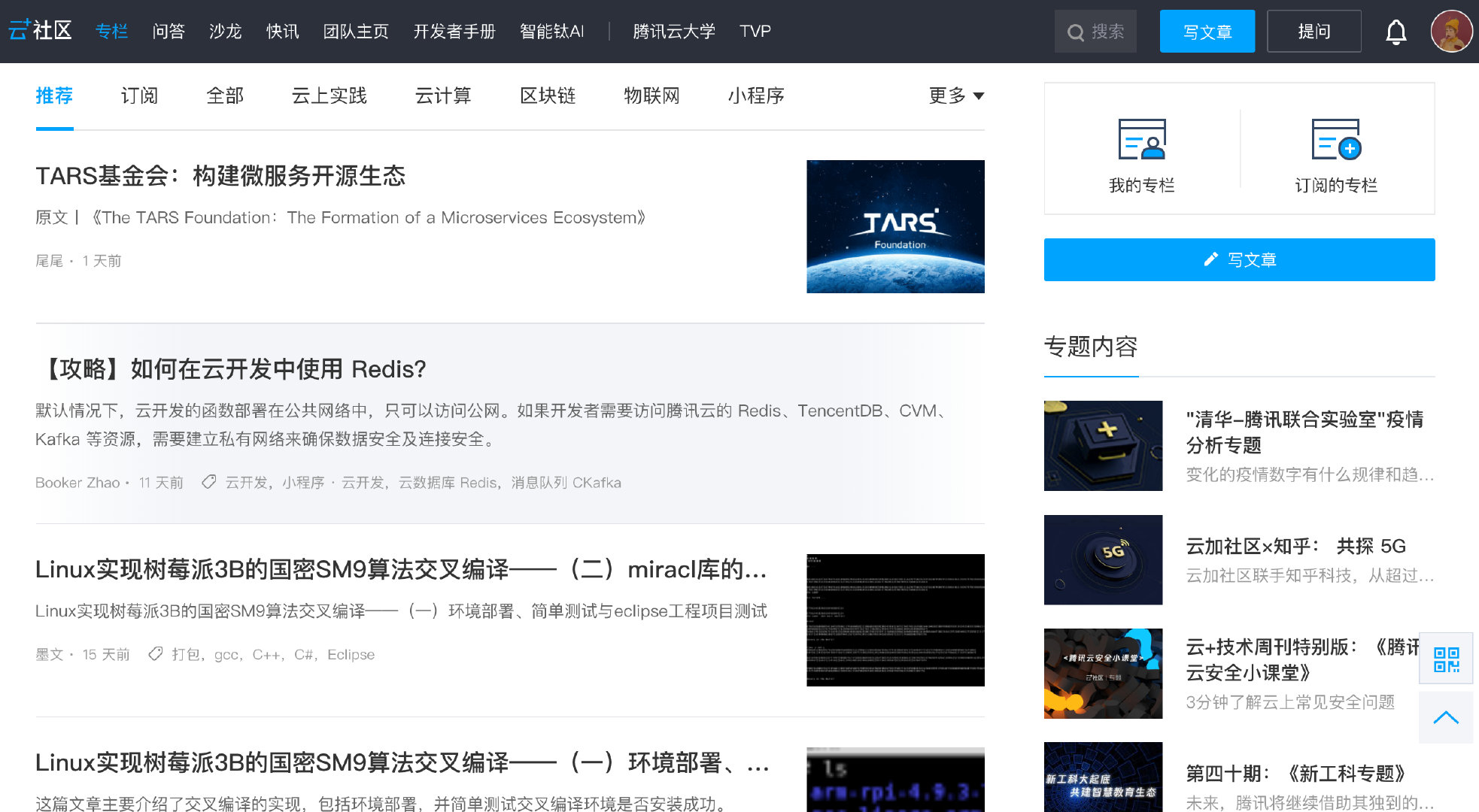Viewport: 1479px width, 812px height.
Task: Click the tag icon beside 打包, gcc
Action: pyautogui.click(x=156, y=654)
